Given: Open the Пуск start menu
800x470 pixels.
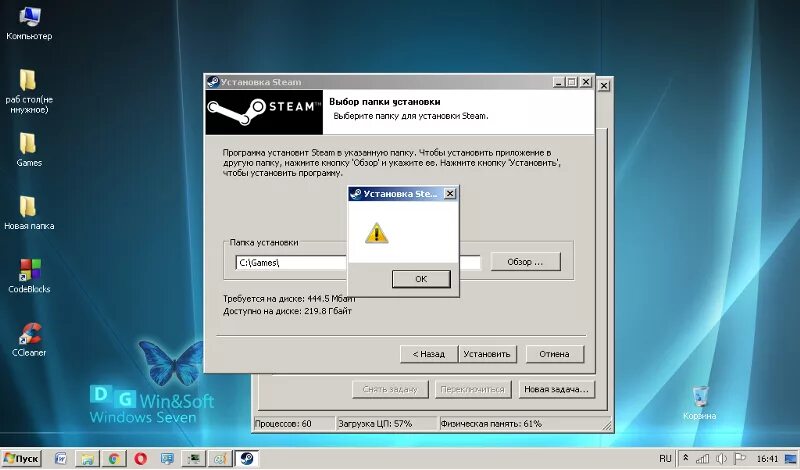Looking at the screenshot, I should 21,458.
